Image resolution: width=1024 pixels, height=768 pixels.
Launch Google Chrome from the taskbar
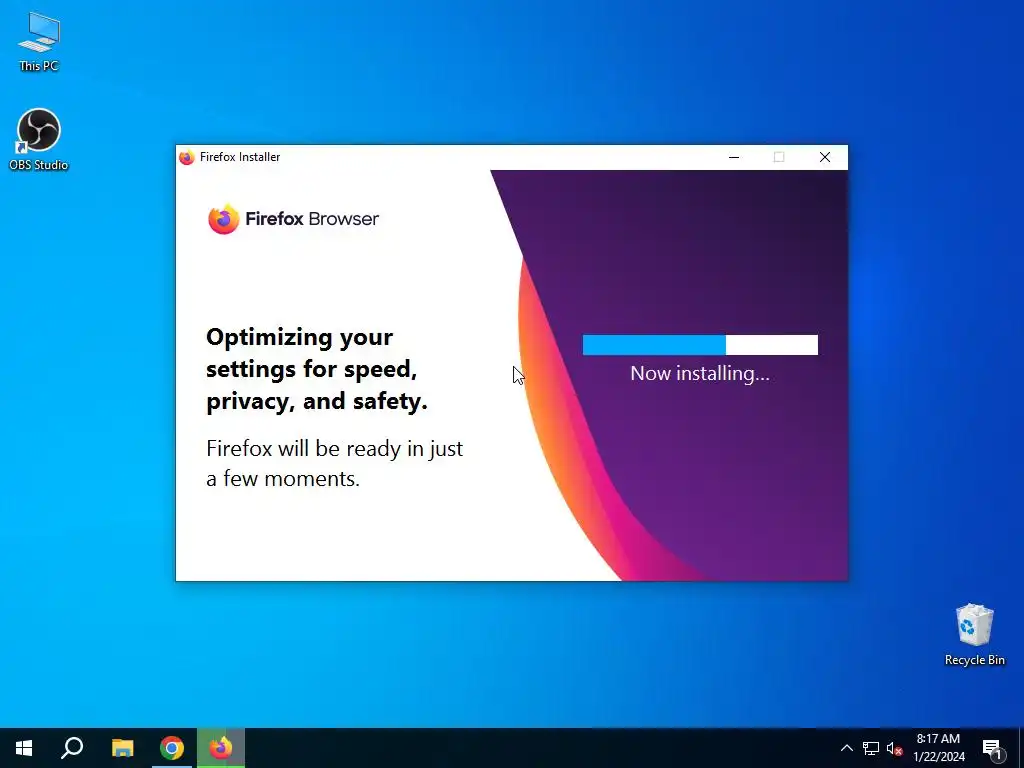[172, 748]
